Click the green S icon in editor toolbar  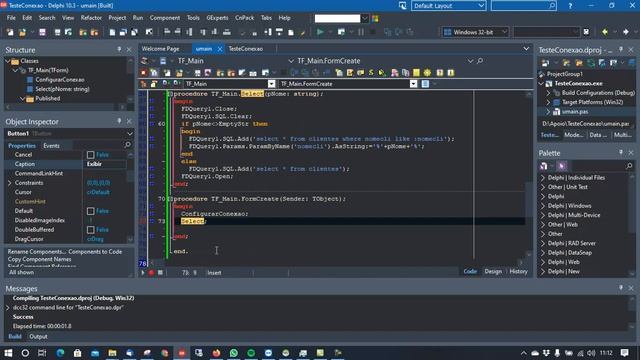click(x=371, y=73)
